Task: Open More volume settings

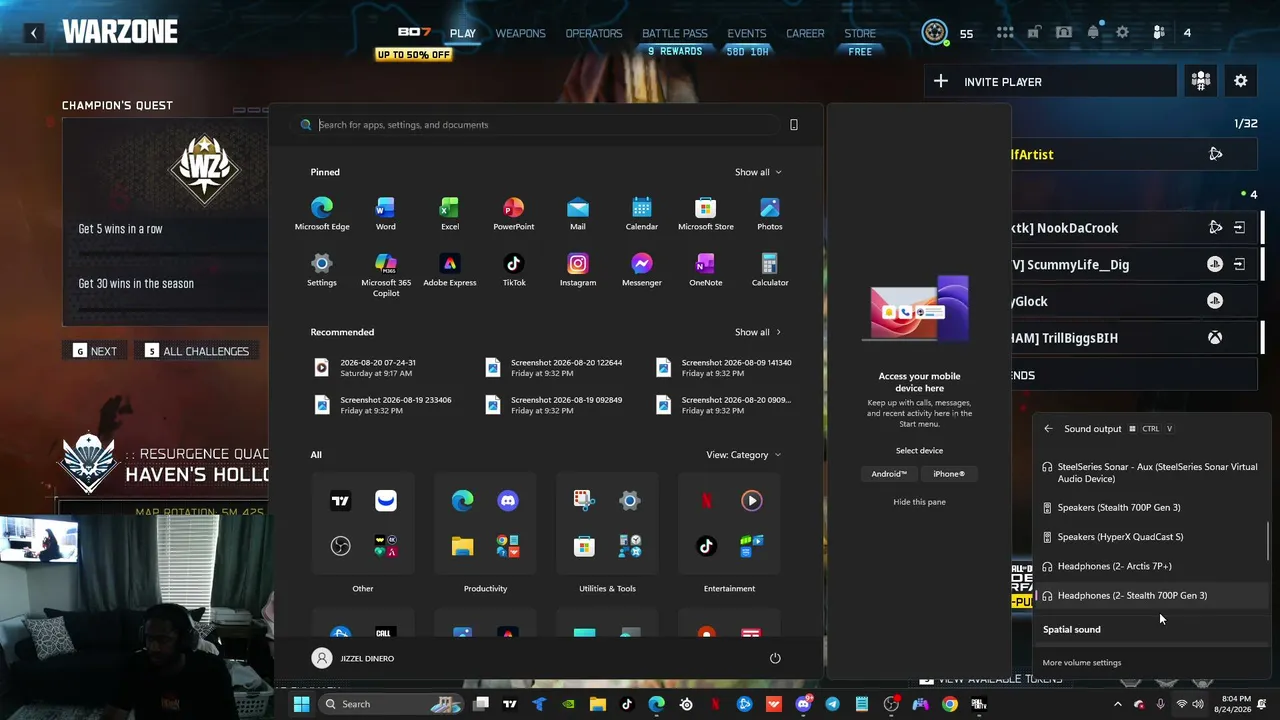Action: (1082, 663)
